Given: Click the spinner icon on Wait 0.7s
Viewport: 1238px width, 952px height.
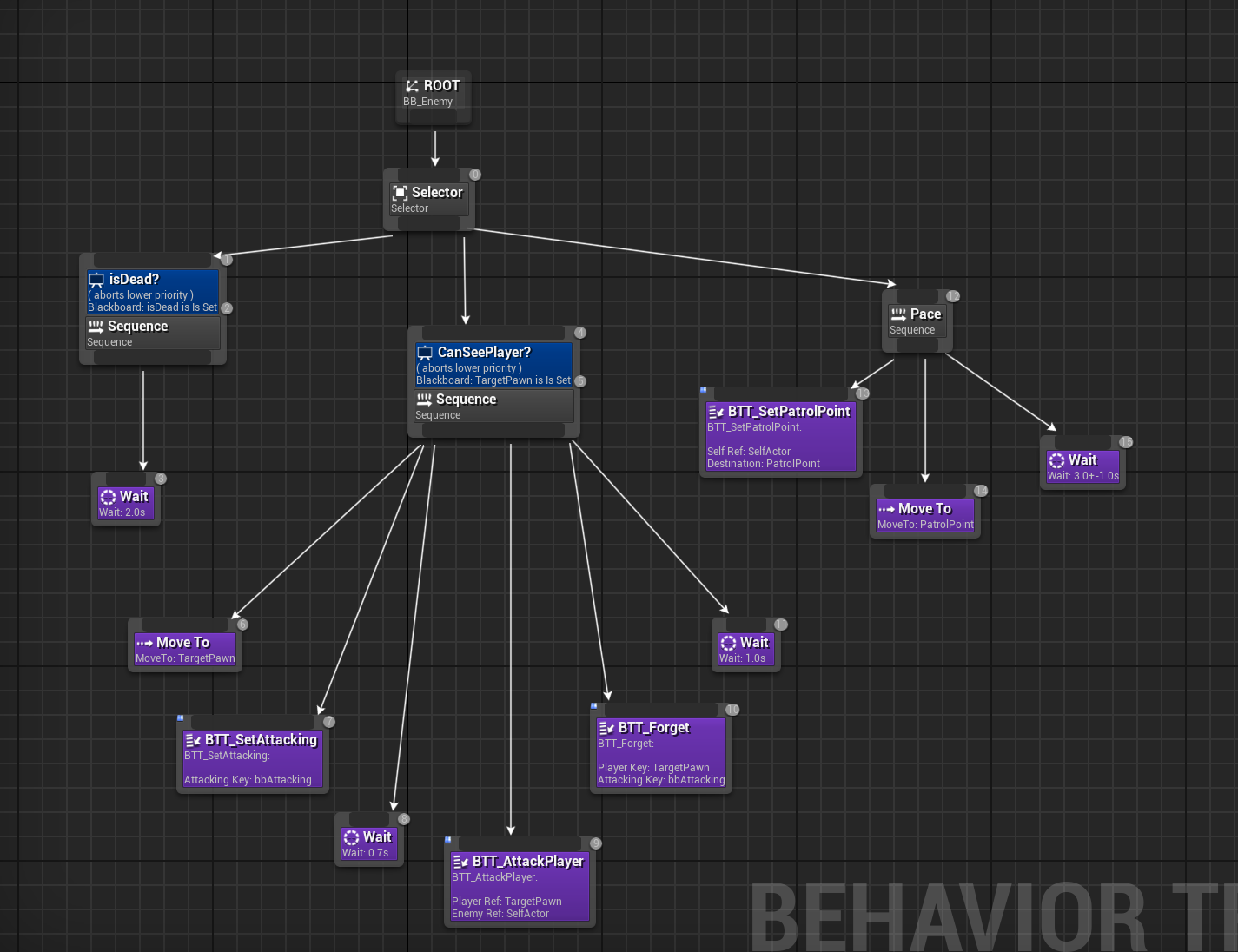Looking at the screenshot, I should coord(351,837).
